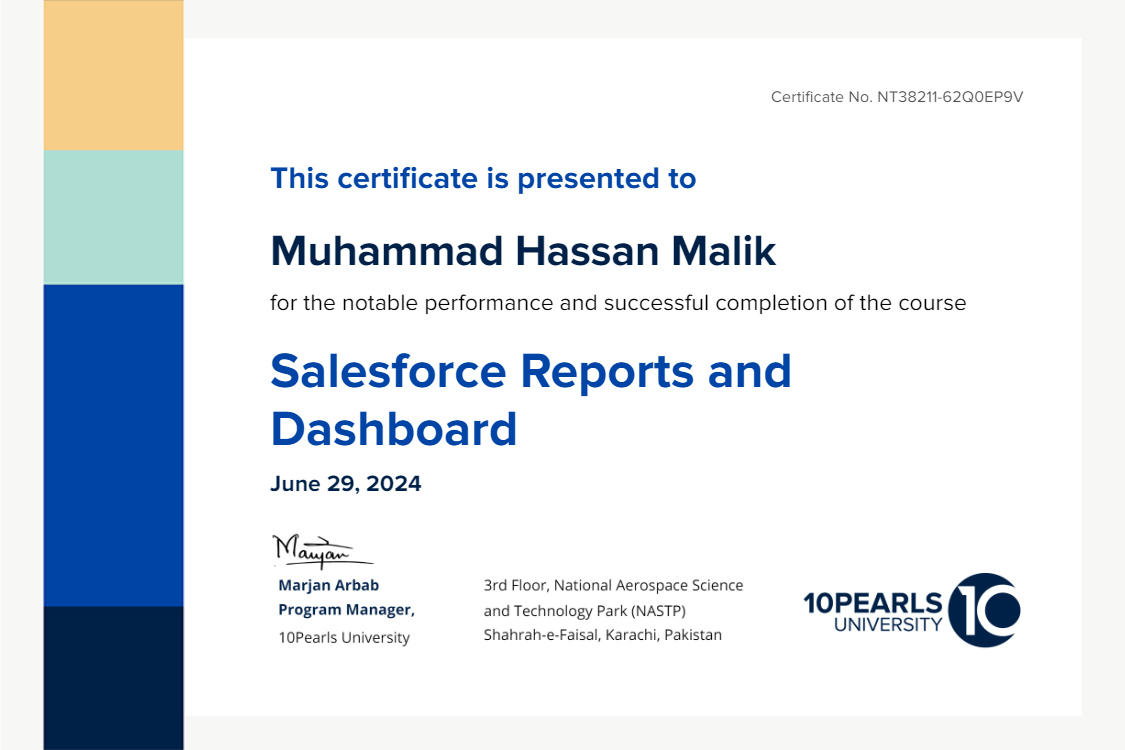
Task: Click "10Pearls University" under Program Manager
Action: [x=343, y=638]
